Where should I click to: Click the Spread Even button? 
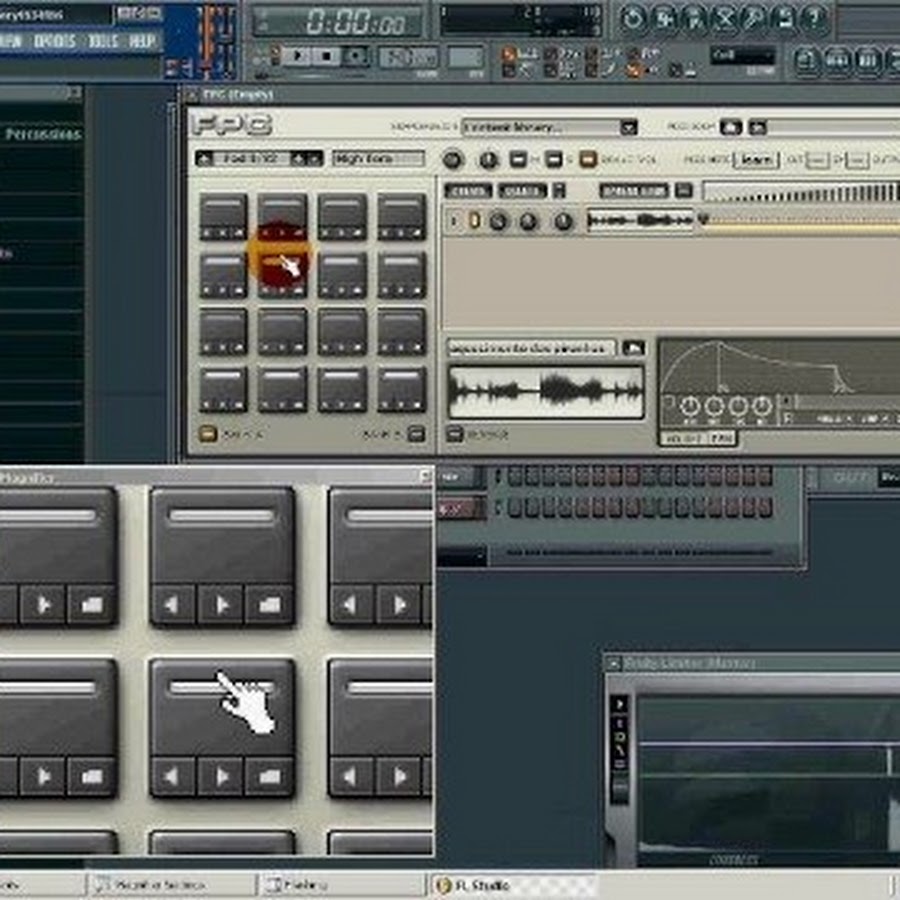(634, 190)
